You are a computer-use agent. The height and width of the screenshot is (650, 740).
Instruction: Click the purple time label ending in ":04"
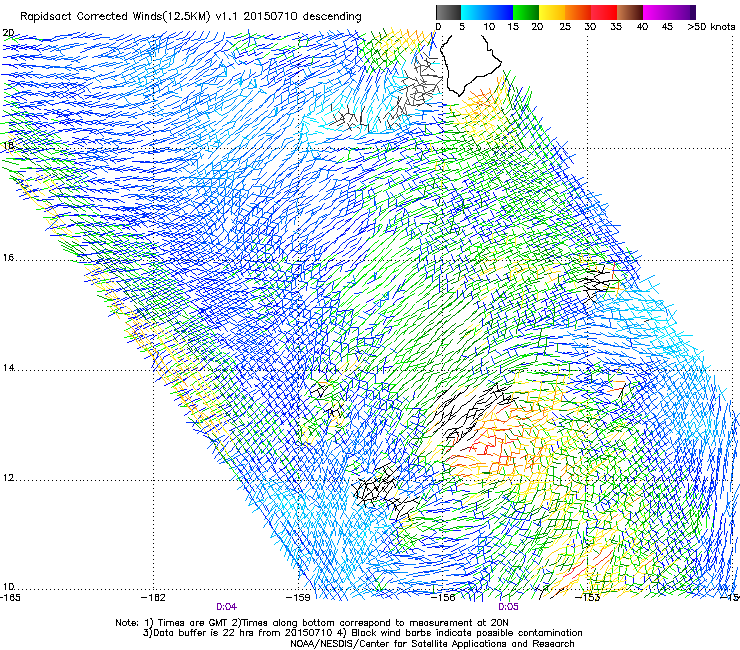pos(227,607)
